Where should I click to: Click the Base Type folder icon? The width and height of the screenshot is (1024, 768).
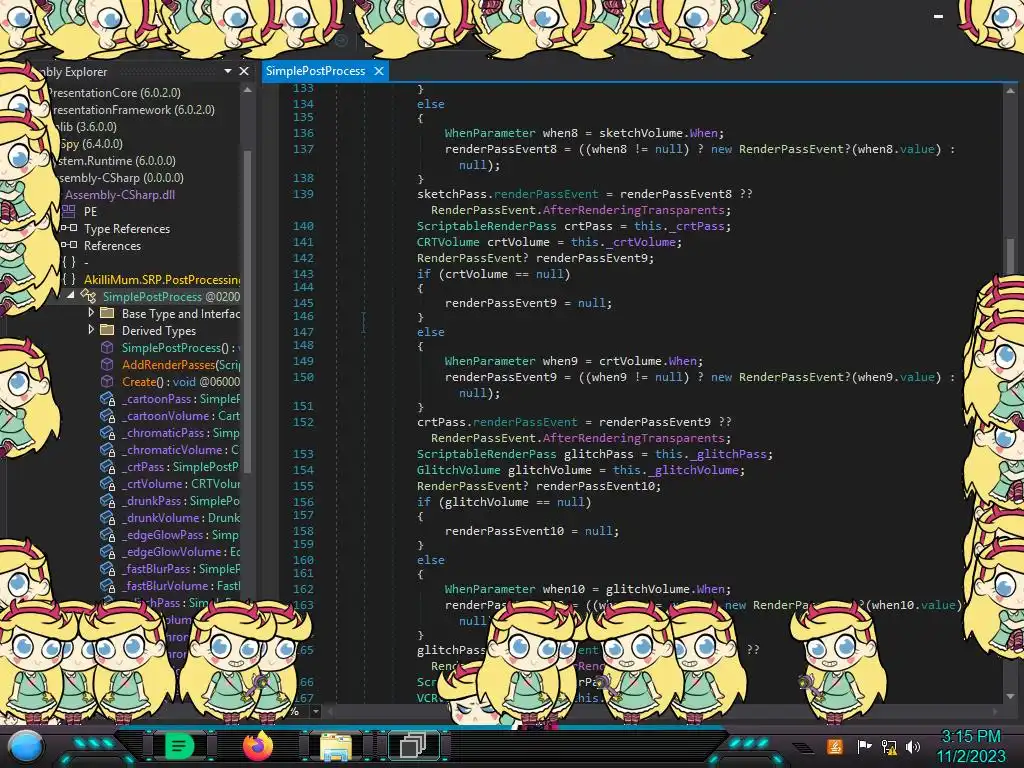(107, 313)
